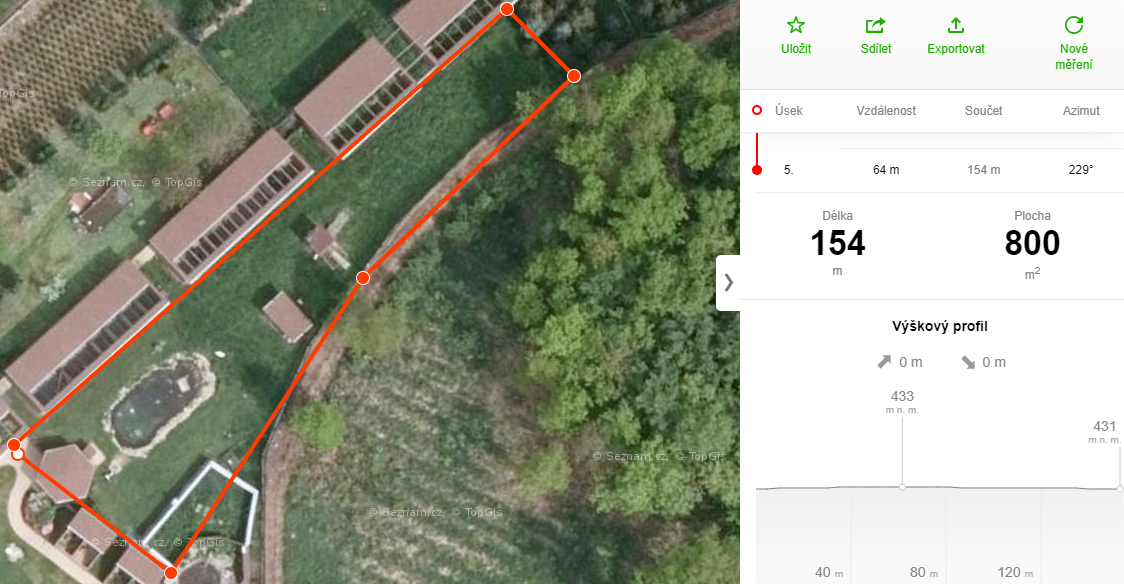Select the 433 m elevation point on the profile
1124x584 pixels.
902,487
